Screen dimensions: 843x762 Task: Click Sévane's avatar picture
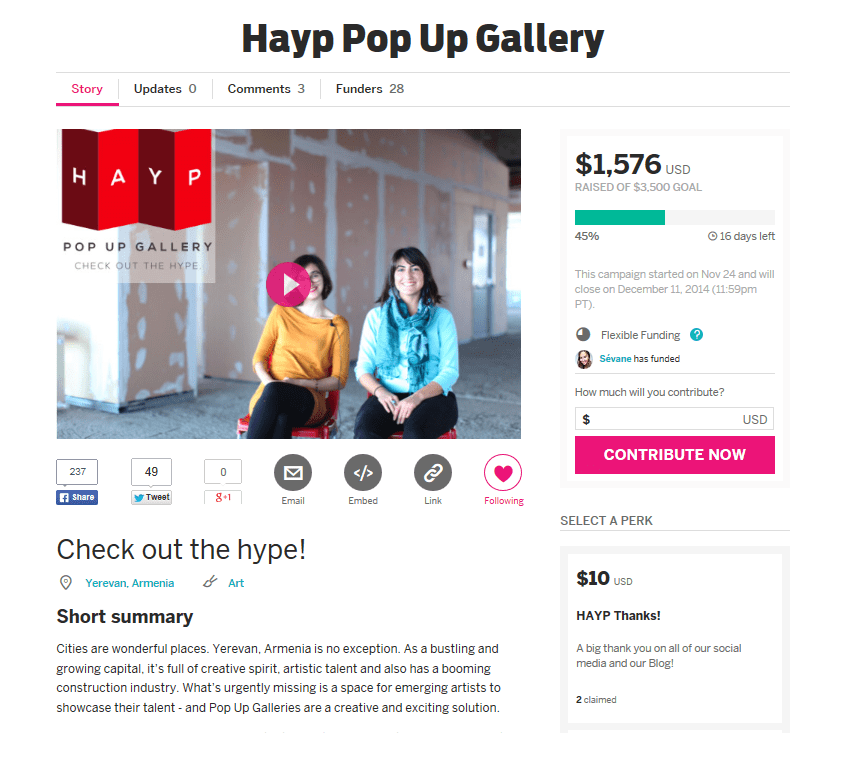point(584,359)
